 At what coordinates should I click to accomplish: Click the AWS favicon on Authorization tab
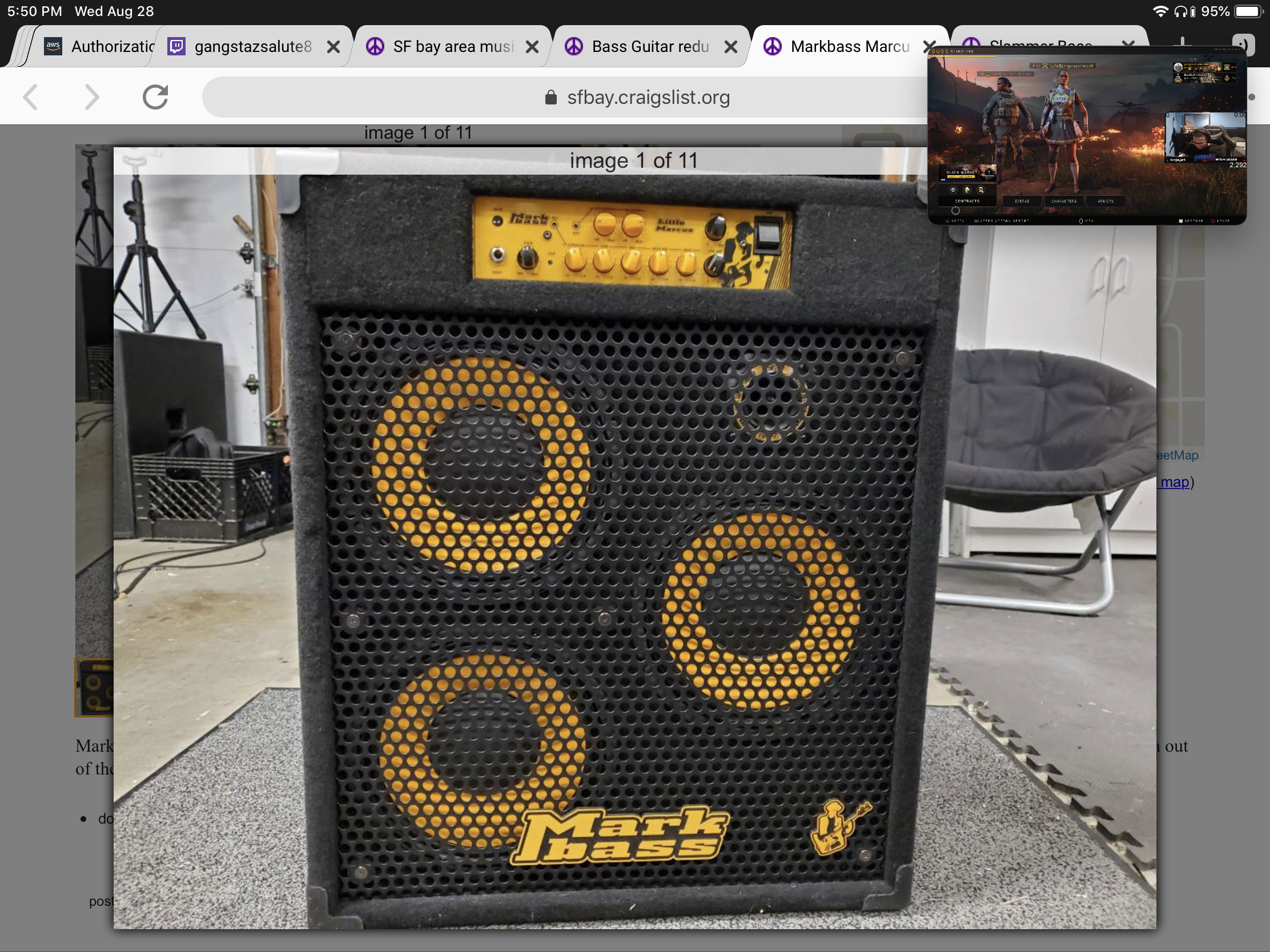(x=53, y=46)
